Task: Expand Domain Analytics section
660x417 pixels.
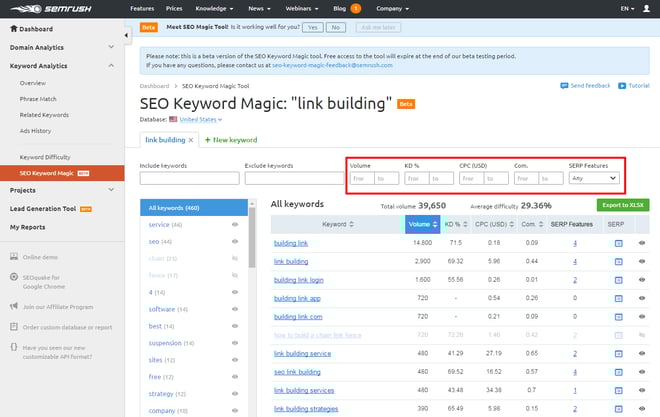Action: (111, 47)
